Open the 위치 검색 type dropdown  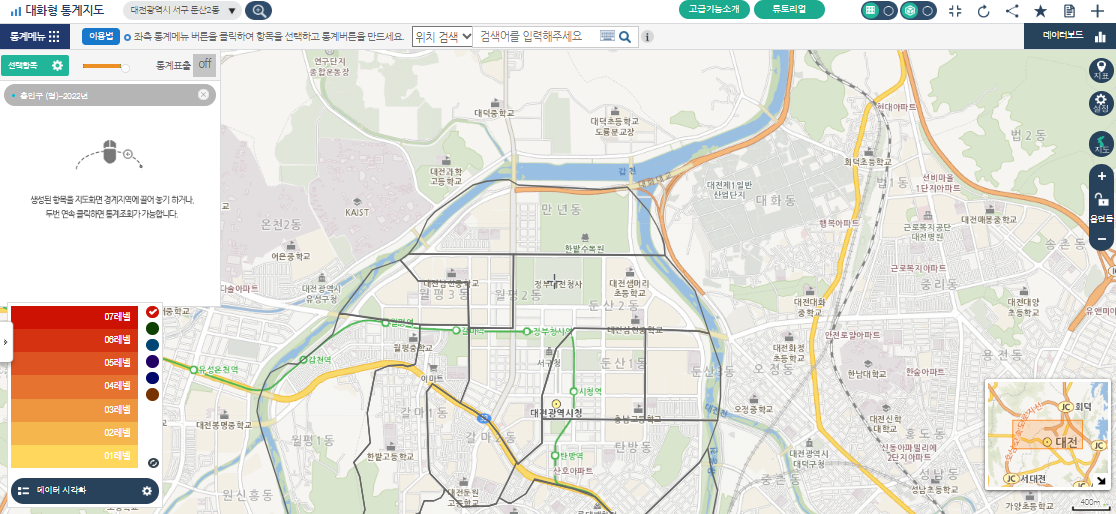click(442, 36)
